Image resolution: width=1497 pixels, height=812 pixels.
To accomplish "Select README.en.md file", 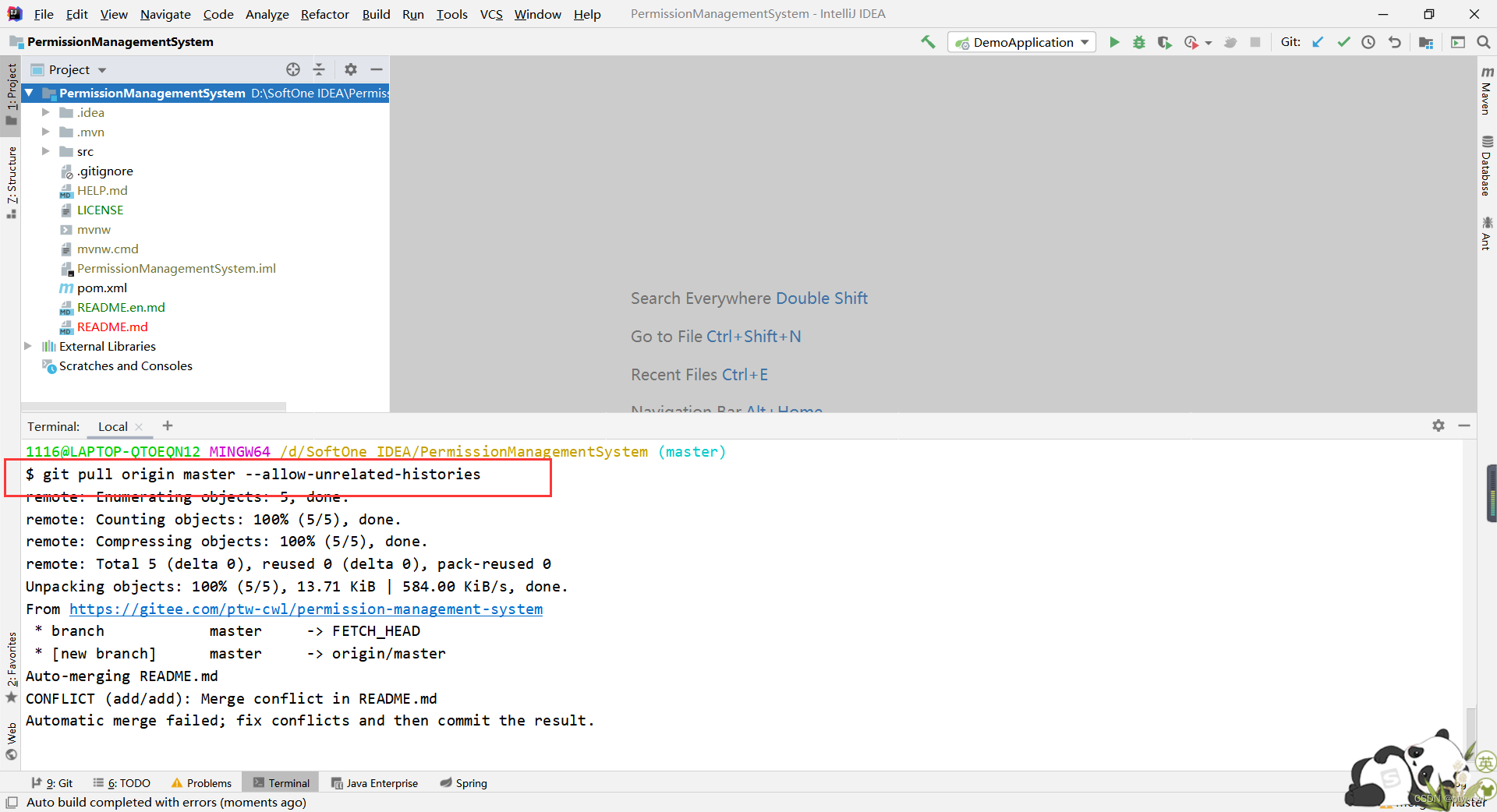I will [121, 307].
